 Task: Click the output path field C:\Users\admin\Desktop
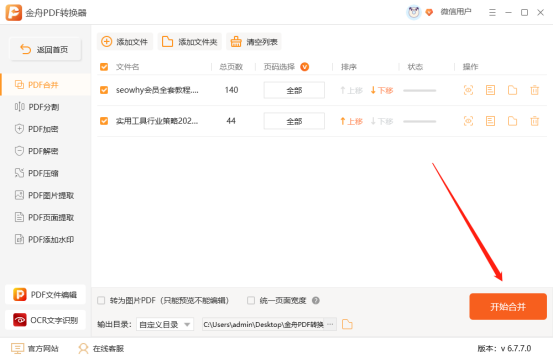(x=263, y=324)
